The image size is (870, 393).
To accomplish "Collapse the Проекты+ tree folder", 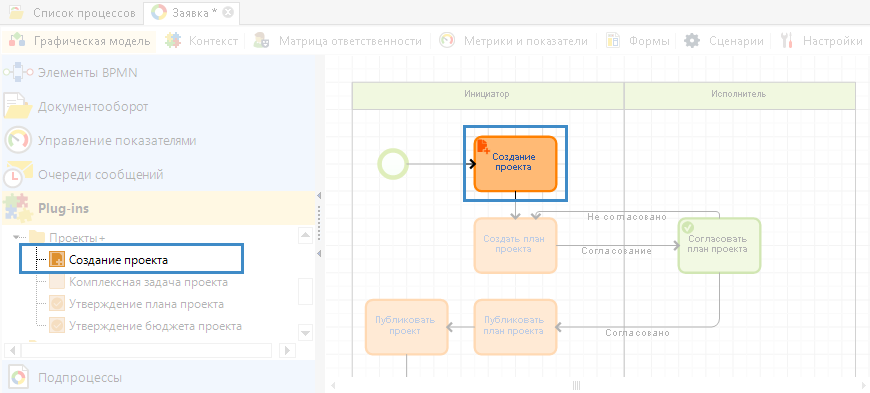I will 16,238.
